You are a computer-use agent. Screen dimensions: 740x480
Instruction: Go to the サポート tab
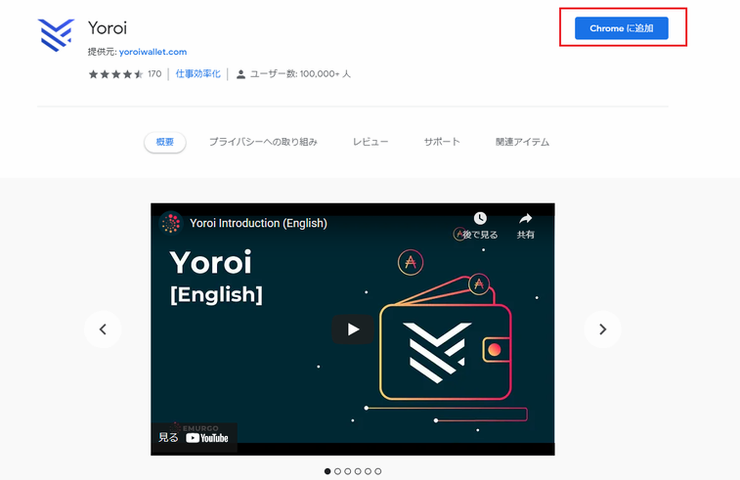pos(442,142)
